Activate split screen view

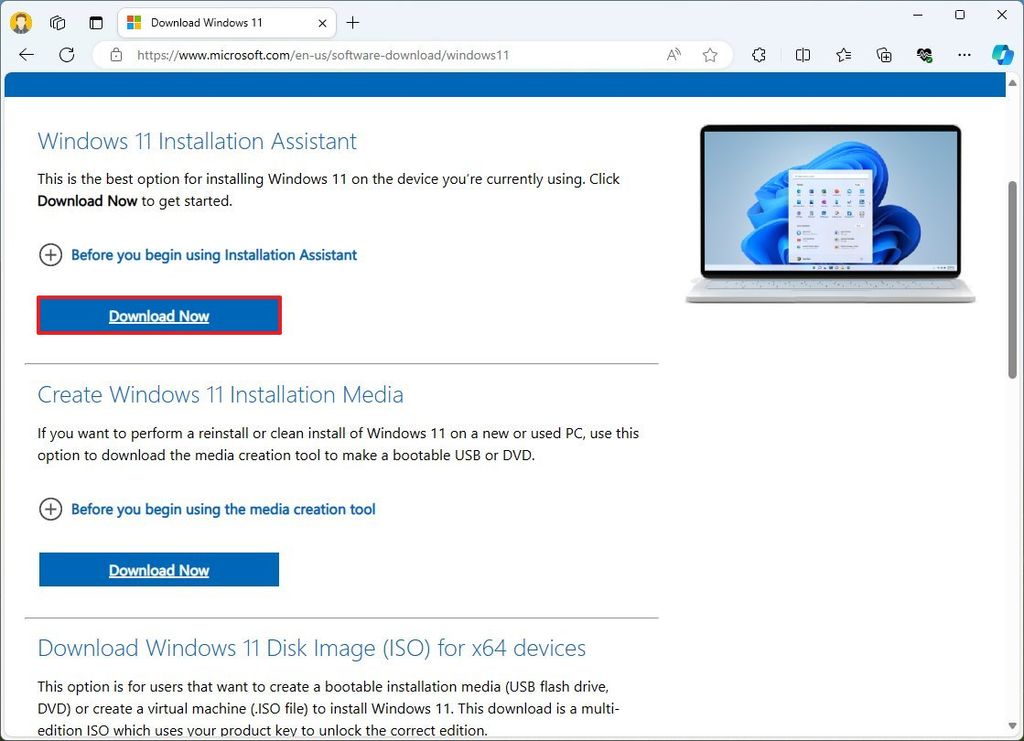coord(803,55)
